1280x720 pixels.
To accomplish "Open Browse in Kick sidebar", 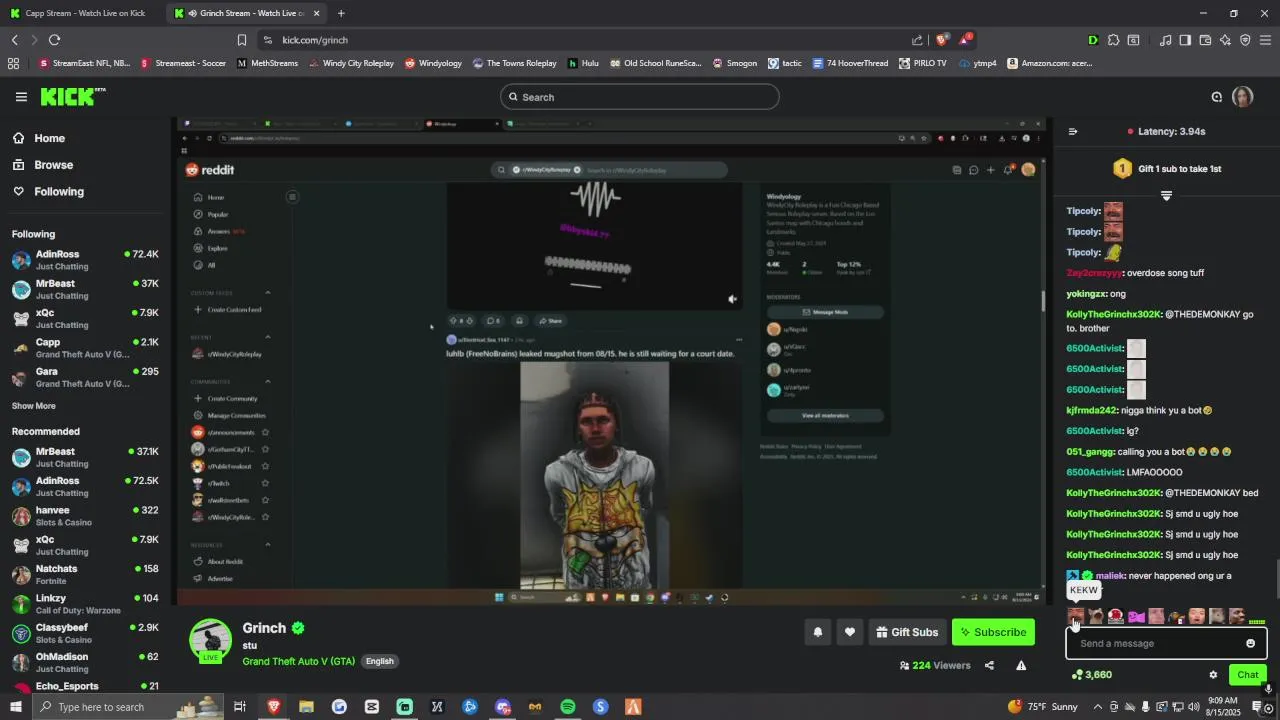I will (x=43, y=165).
